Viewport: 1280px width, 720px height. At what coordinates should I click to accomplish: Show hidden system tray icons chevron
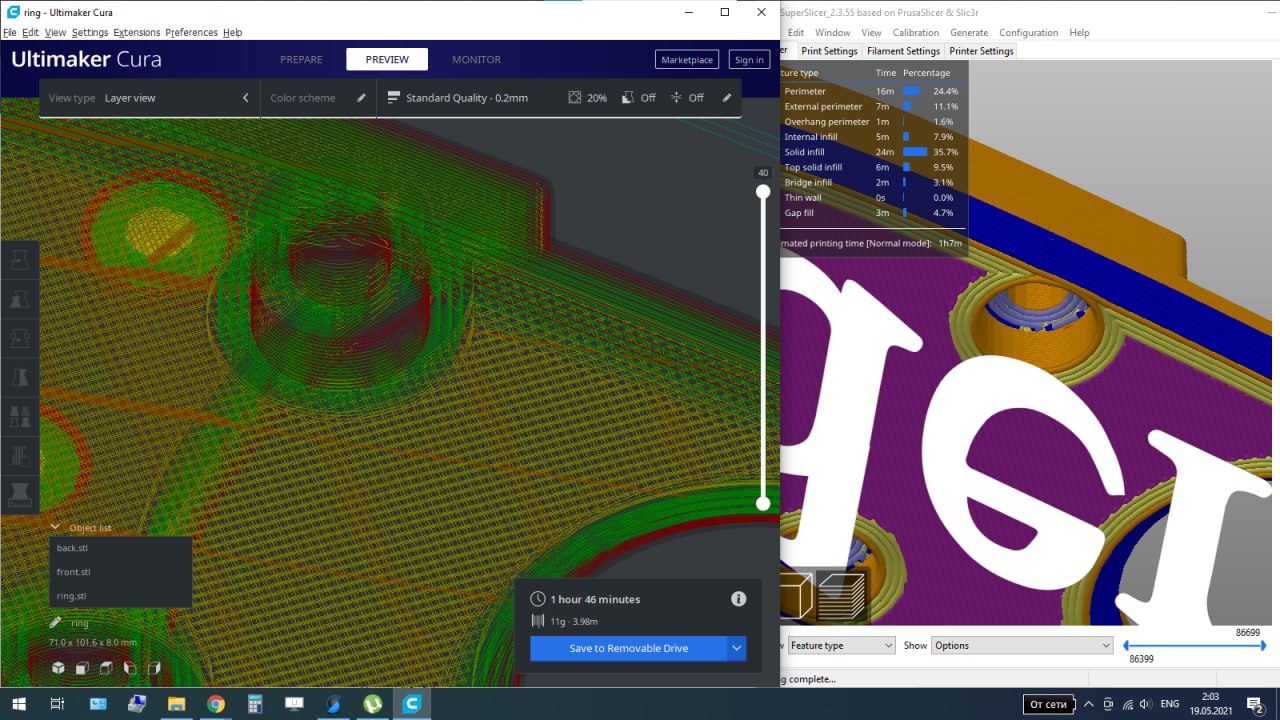click(1089, 704)
